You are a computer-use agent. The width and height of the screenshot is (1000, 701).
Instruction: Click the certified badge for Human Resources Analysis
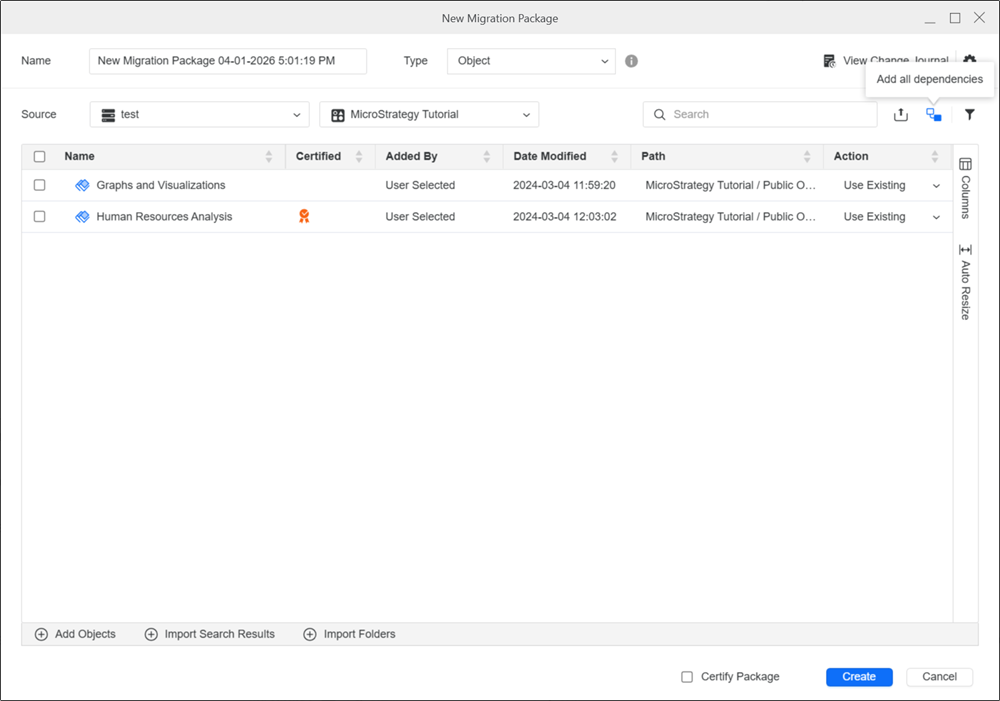304,216
